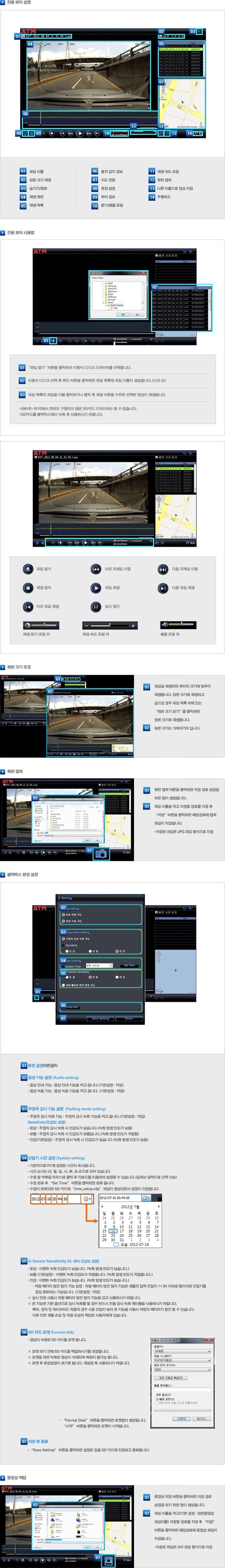The image size is (225, 1568).
Task: Open calendar dropdown on red-boxed date field
Action: point(86,1199)
